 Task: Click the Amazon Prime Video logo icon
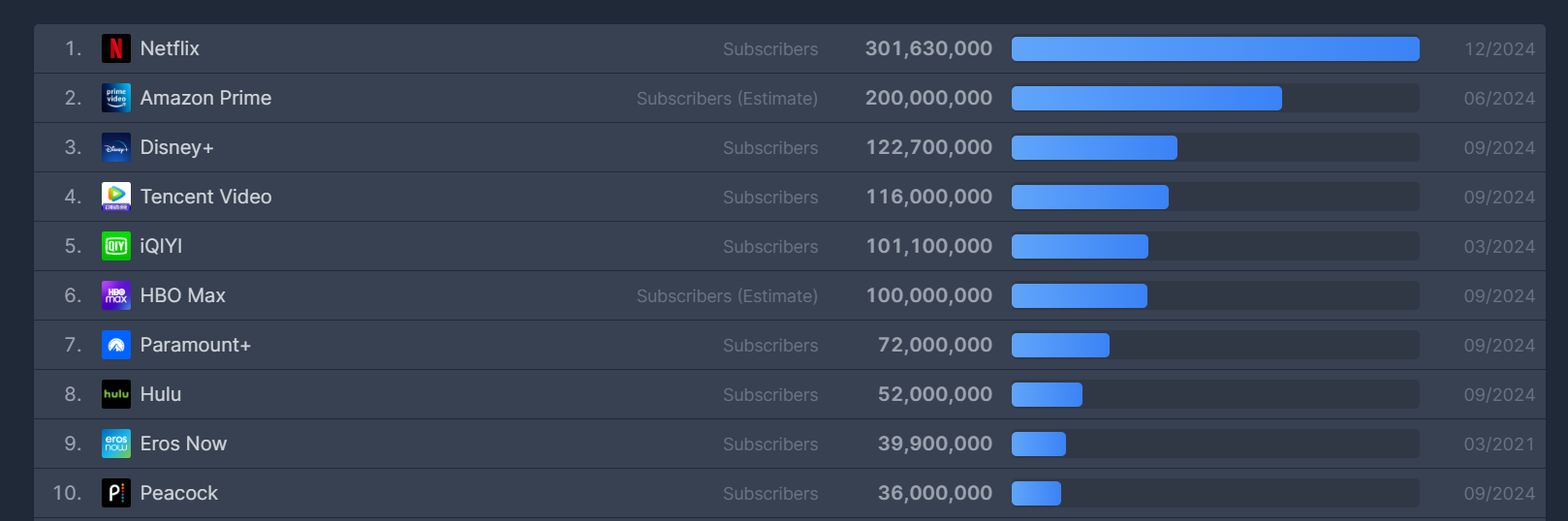click(x=116, y=98)
